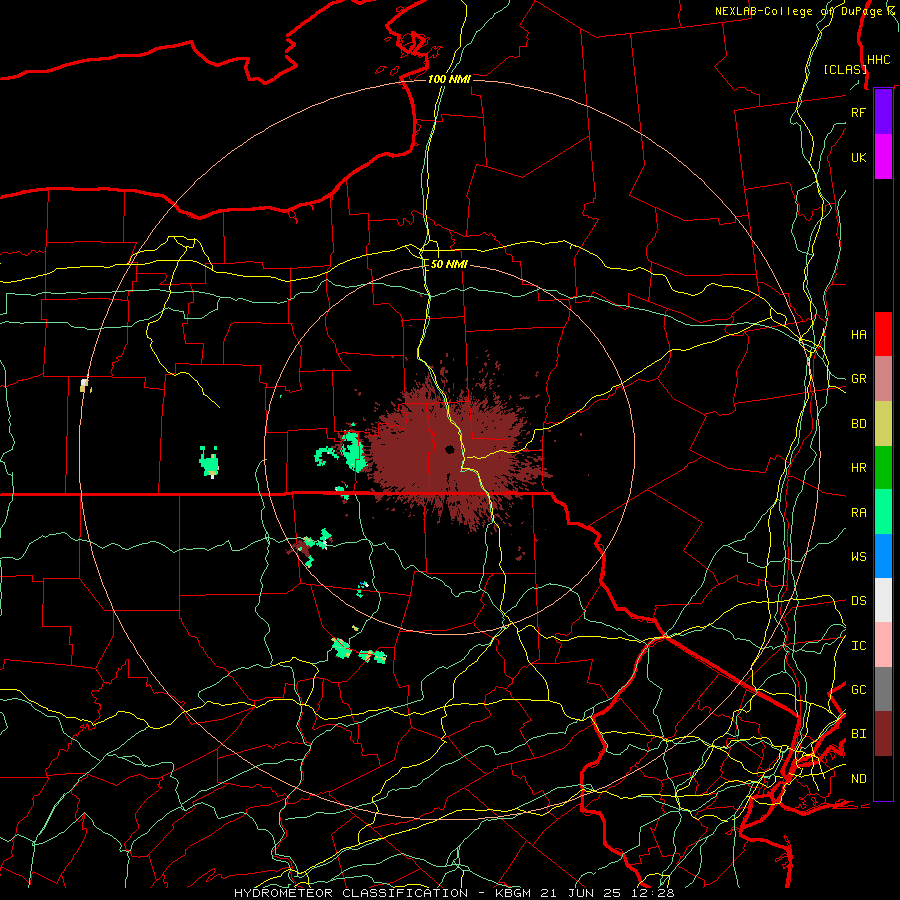Click the GC legend label
The height and width of the screenshot is (900, 900).
tap(858, 690)
